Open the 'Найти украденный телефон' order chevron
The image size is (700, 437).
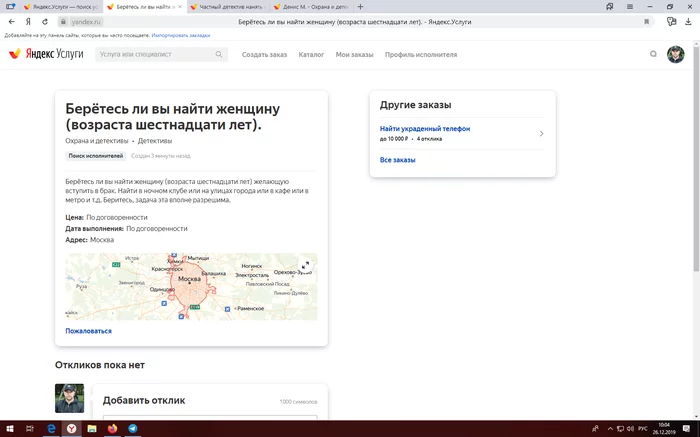[x=541, y=133]
